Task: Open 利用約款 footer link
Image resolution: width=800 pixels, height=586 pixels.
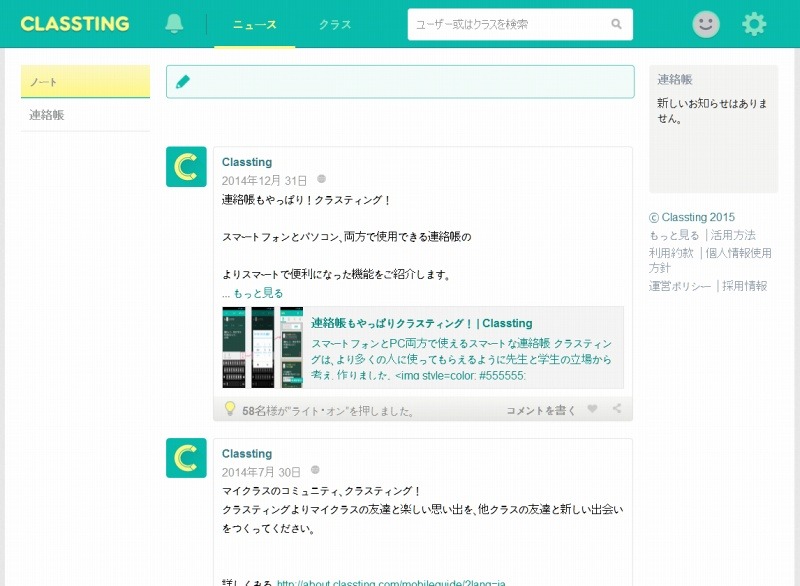Action: click(671, 253)
